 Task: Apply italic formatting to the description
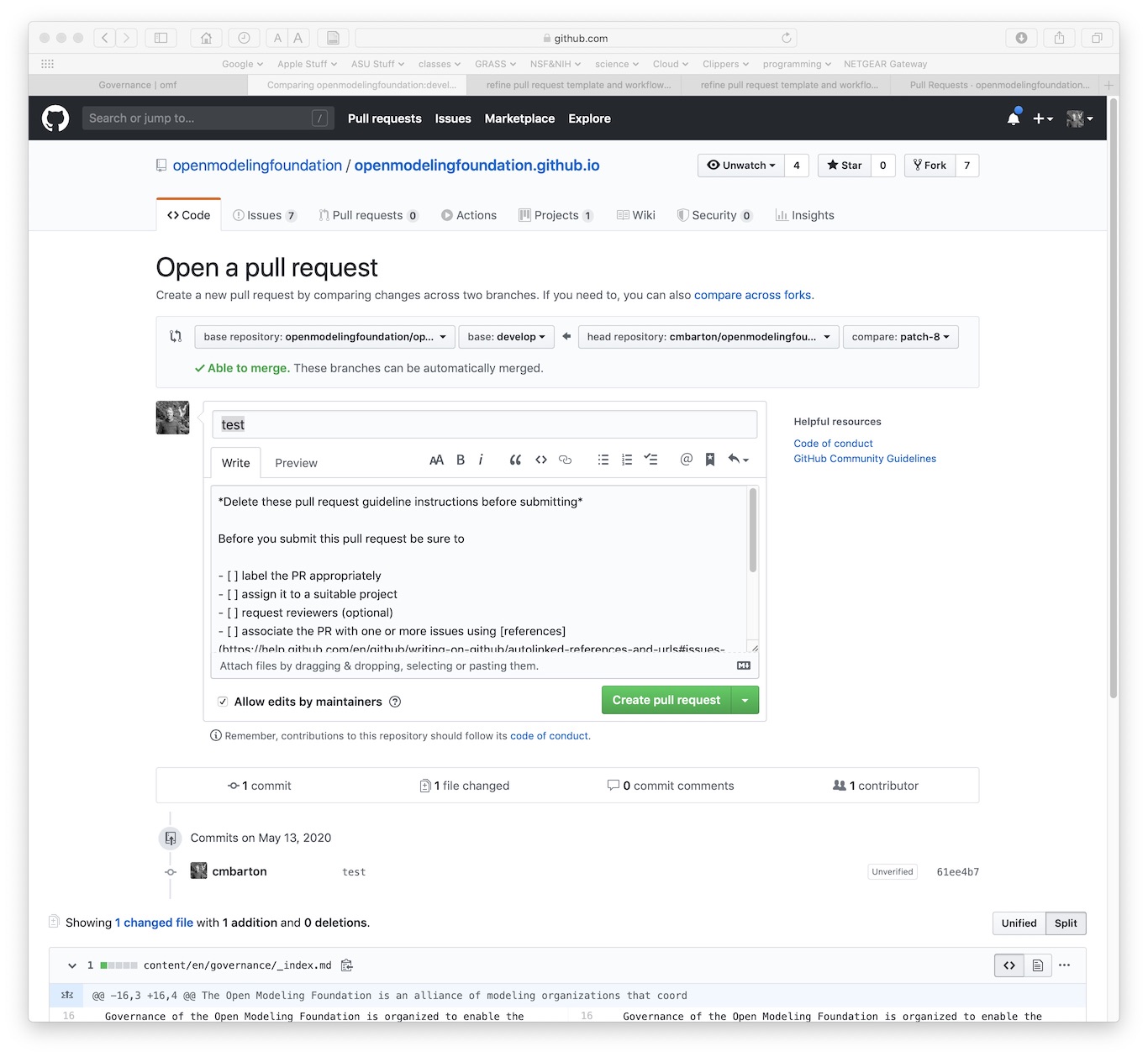(480, 460)
